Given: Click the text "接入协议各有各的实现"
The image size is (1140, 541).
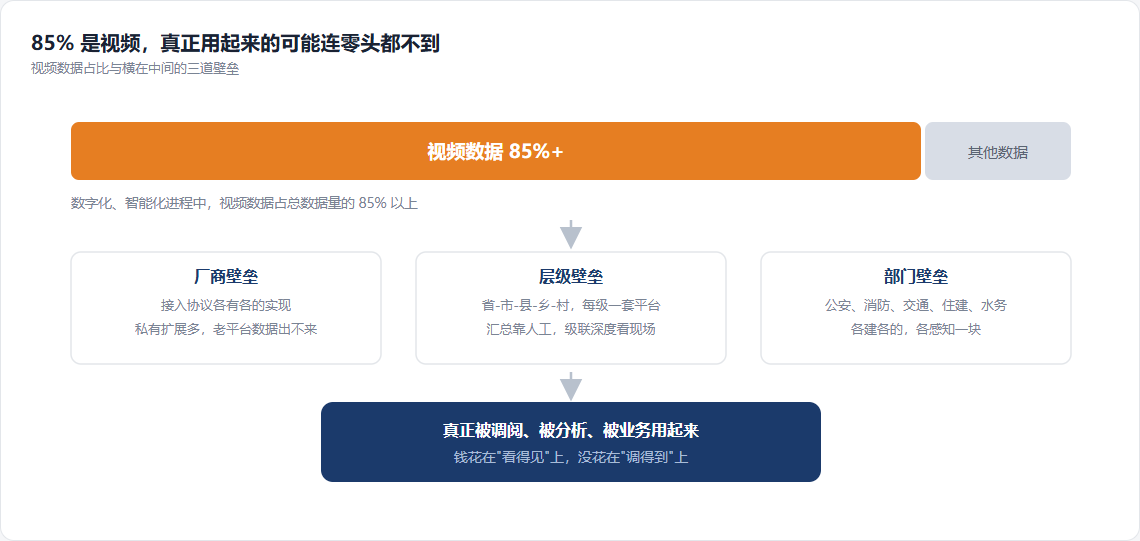Looking at the screenshot, I should pos(226,305).
